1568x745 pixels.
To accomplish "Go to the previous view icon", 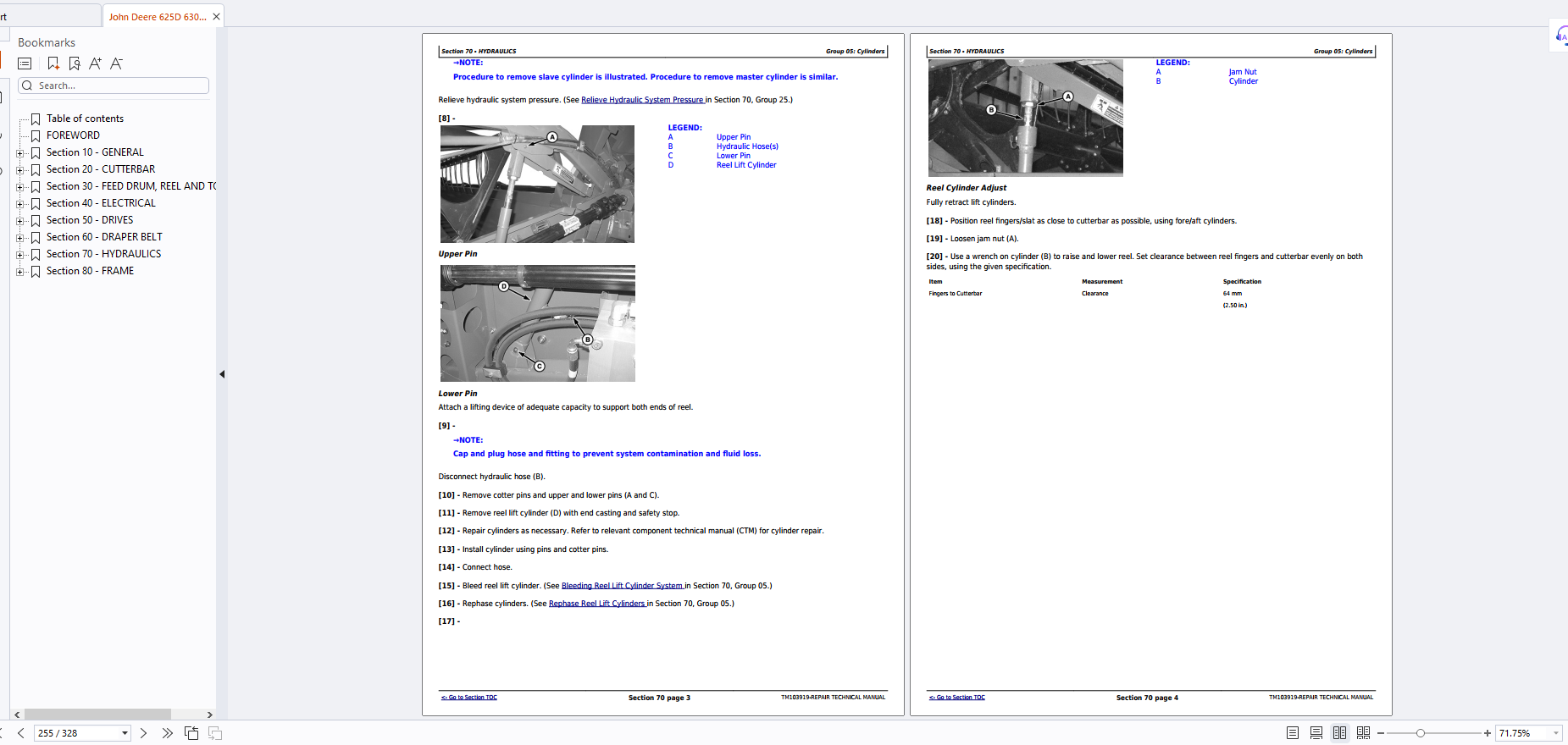I will [191, 733].
